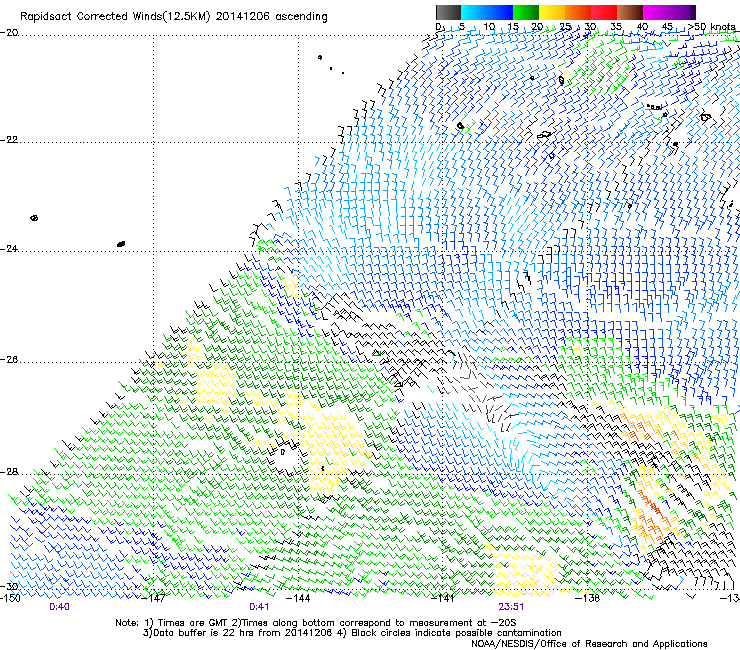
Task: Select the gray 0-5 knots legend swatch
Action: click(448, 12)
